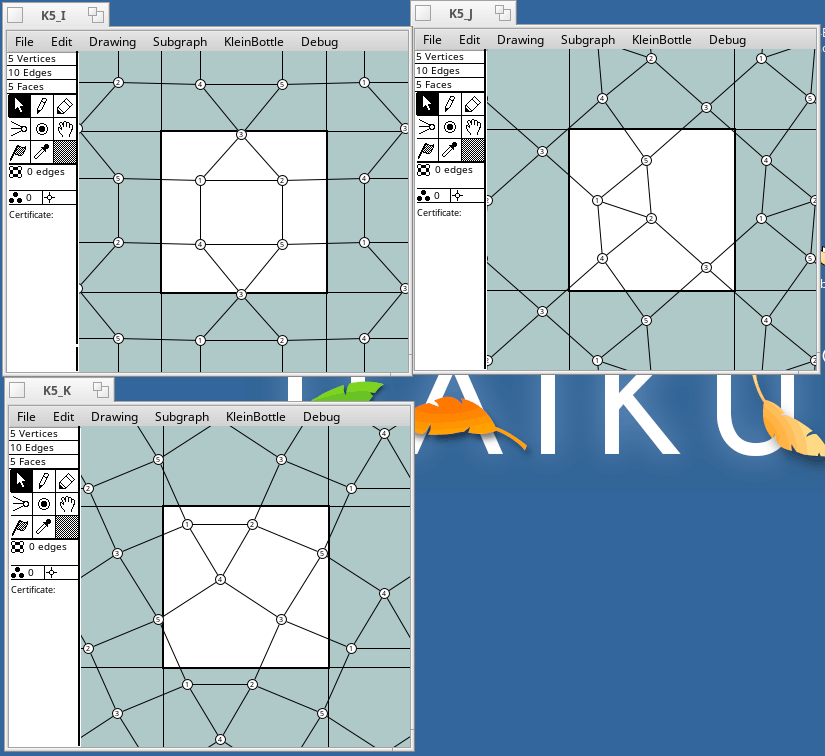Activate the eyedropper tool in K5_J window
Viewport: 825px width, 756px height.
pos(450,150)
